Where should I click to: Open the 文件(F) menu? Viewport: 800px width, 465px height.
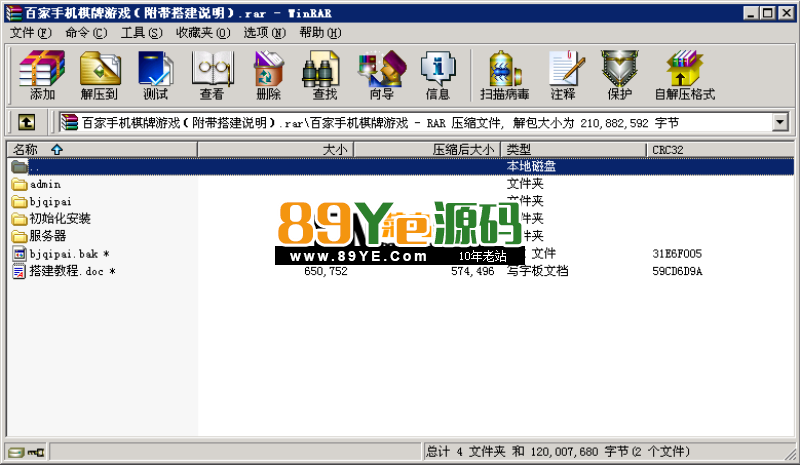31,33
